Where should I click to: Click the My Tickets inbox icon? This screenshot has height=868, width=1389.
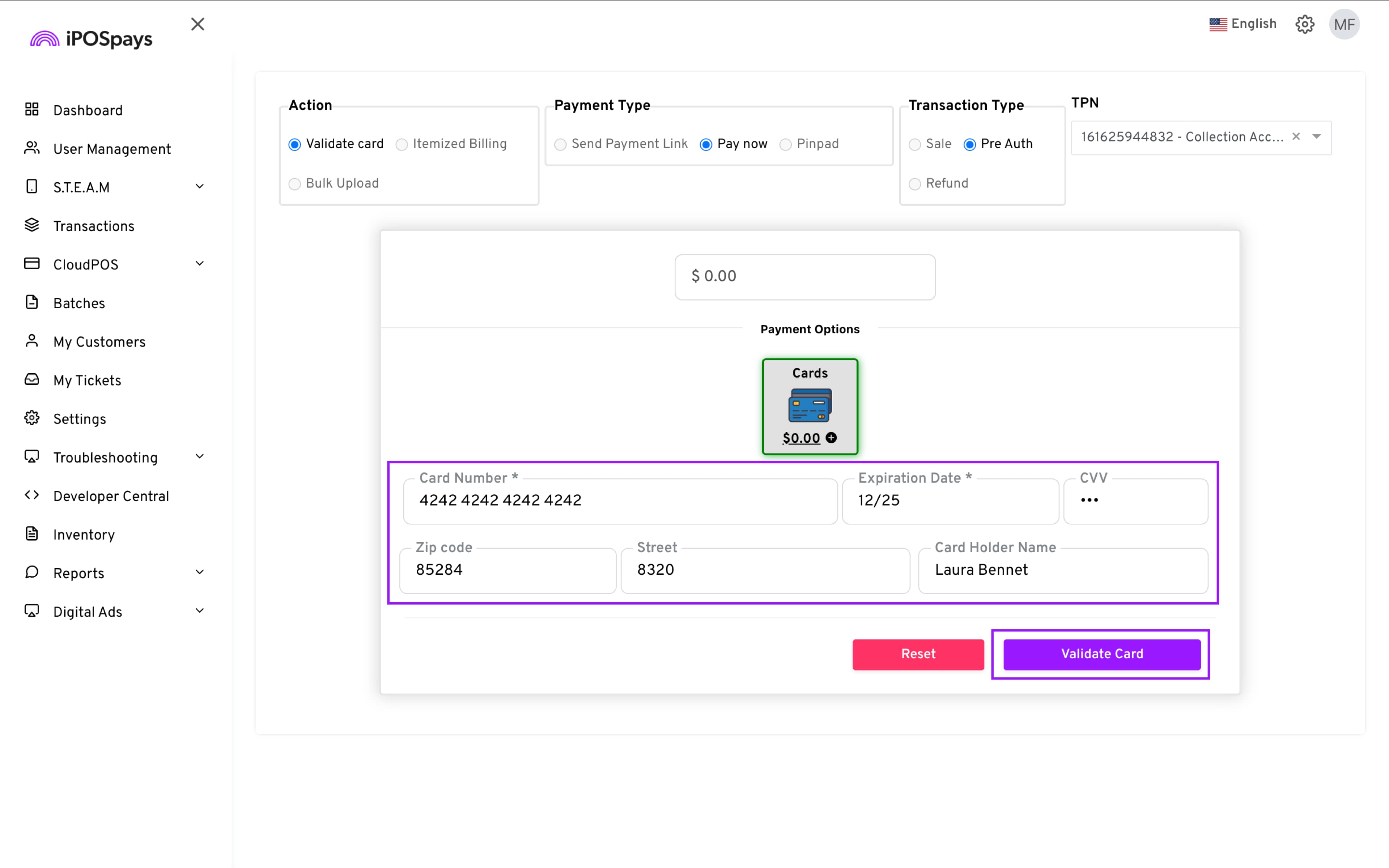(31, 379)
